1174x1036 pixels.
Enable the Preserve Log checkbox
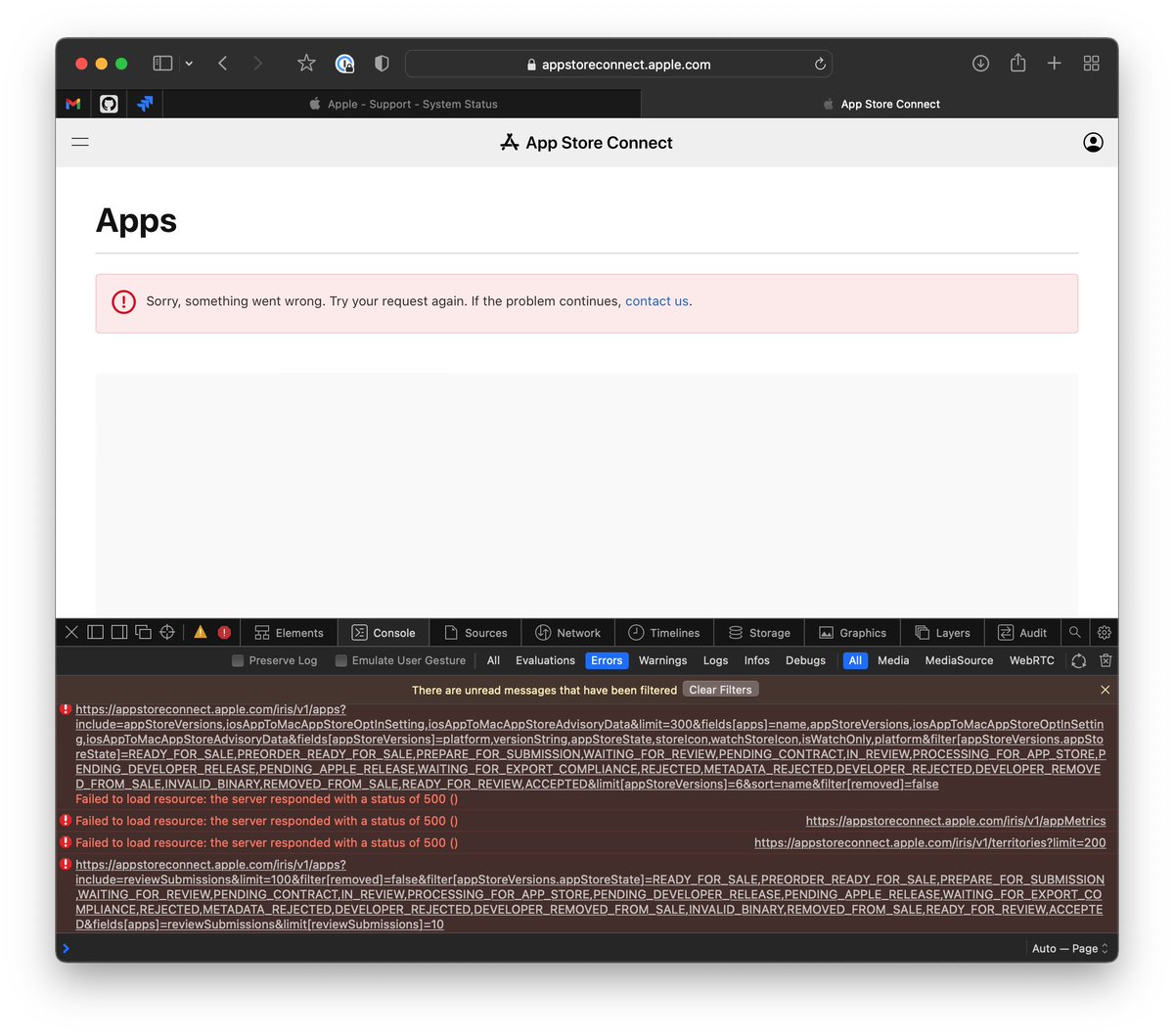(x=238, y=660)
